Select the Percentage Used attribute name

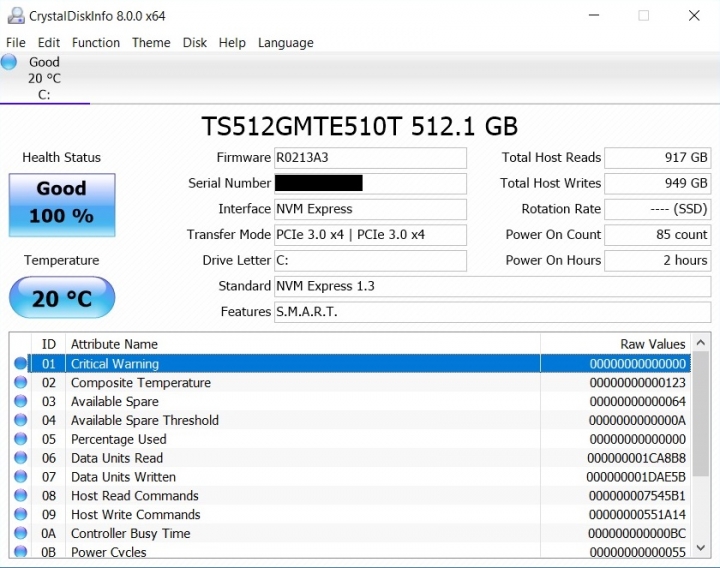click(118, 439)
